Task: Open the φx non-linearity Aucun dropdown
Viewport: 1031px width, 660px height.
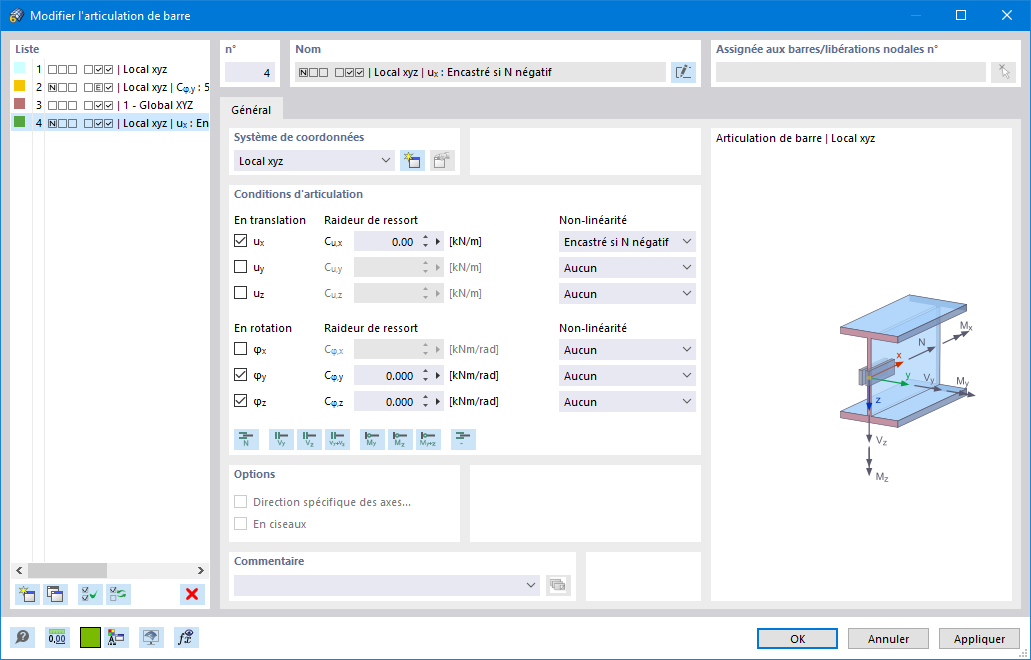Action: [627, 349]
